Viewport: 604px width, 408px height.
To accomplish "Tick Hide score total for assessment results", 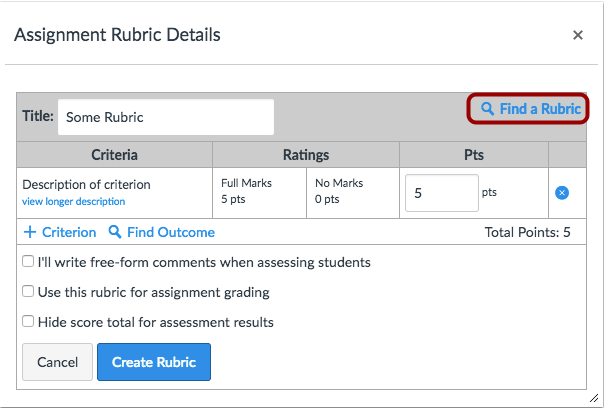I will click(28, 322).
